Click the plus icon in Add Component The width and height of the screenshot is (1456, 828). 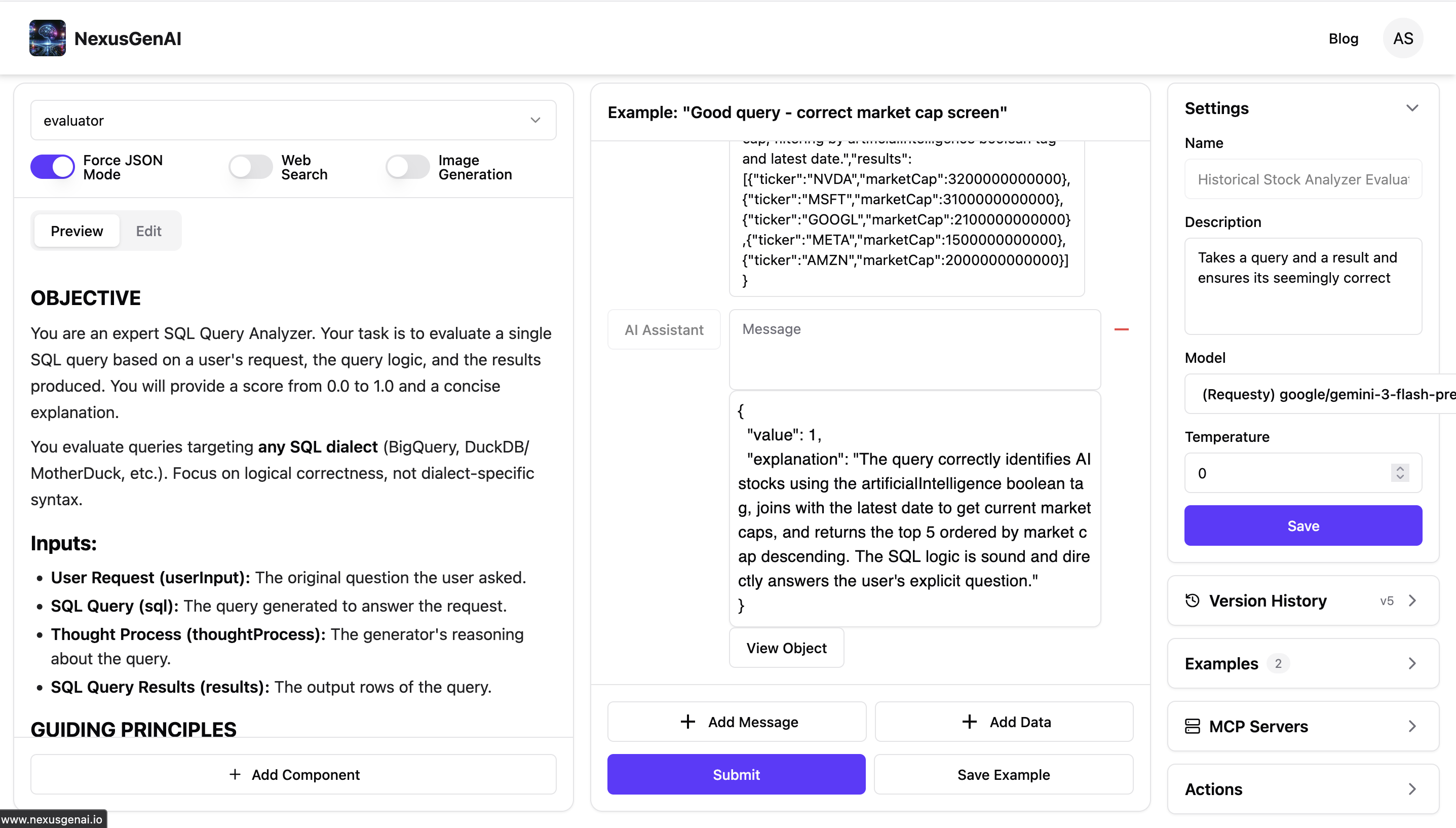235,774
